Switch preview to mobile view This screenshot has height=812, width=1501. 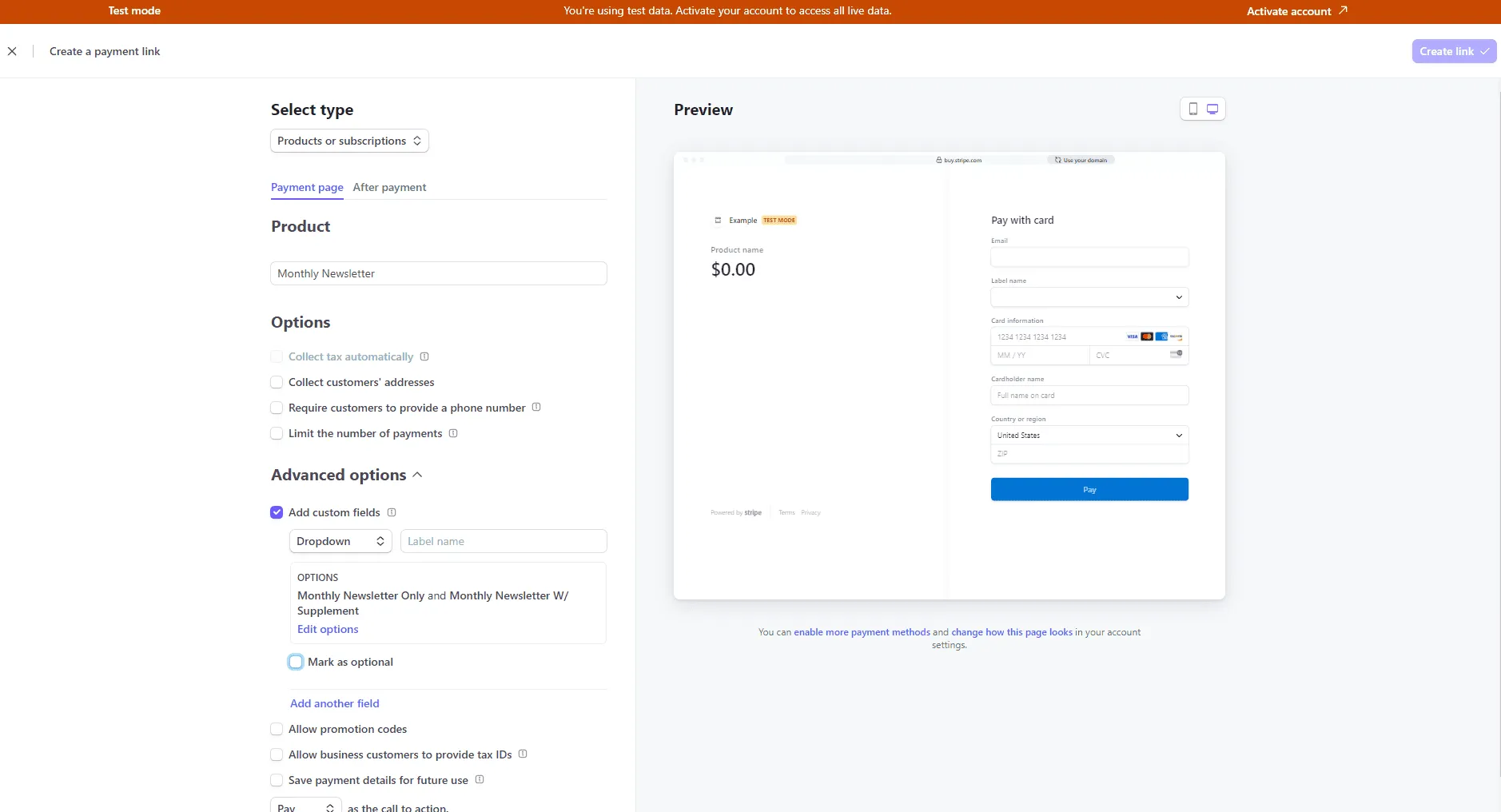1192,109
